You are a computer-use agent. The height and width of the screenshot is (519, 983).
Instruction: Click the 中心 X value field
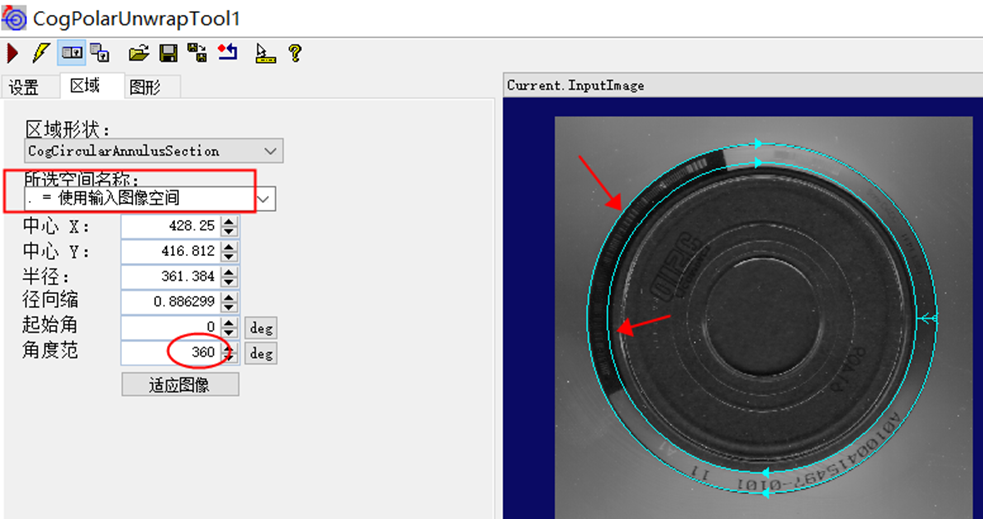(x=171, y=226)
